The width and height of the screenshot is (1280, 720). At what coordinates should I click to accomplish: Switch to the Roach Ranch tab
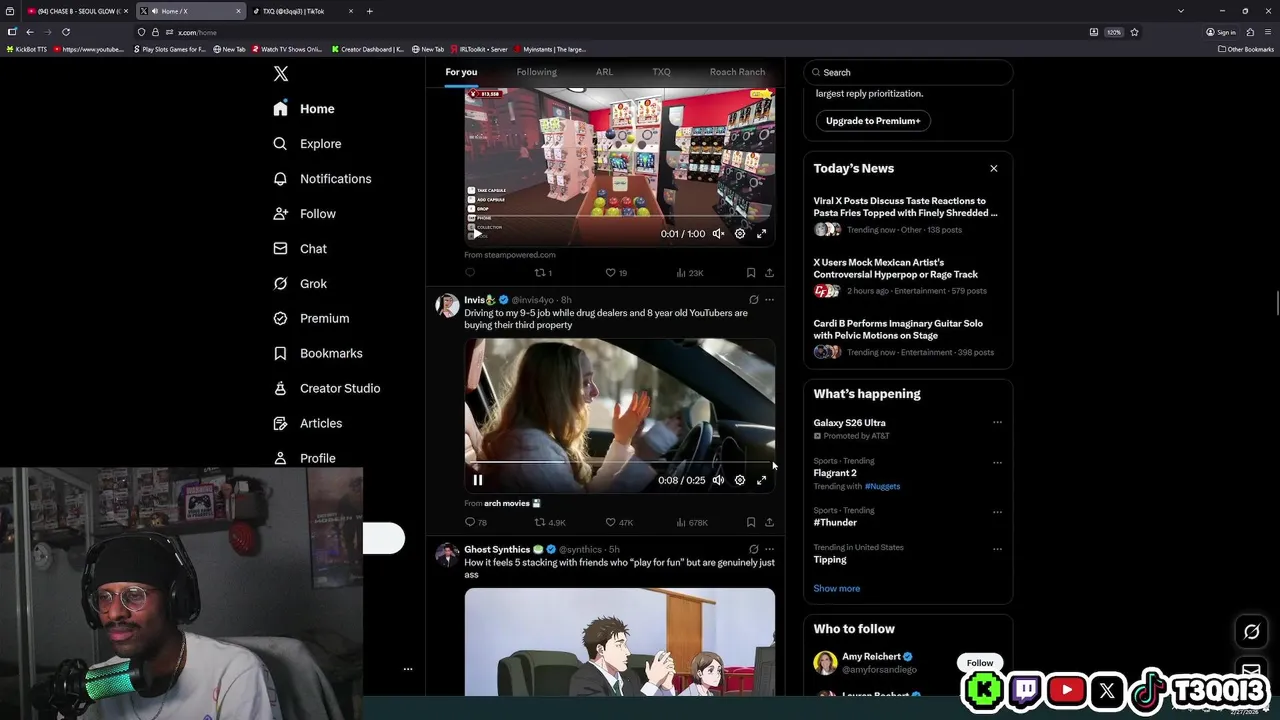coord(737,72)
